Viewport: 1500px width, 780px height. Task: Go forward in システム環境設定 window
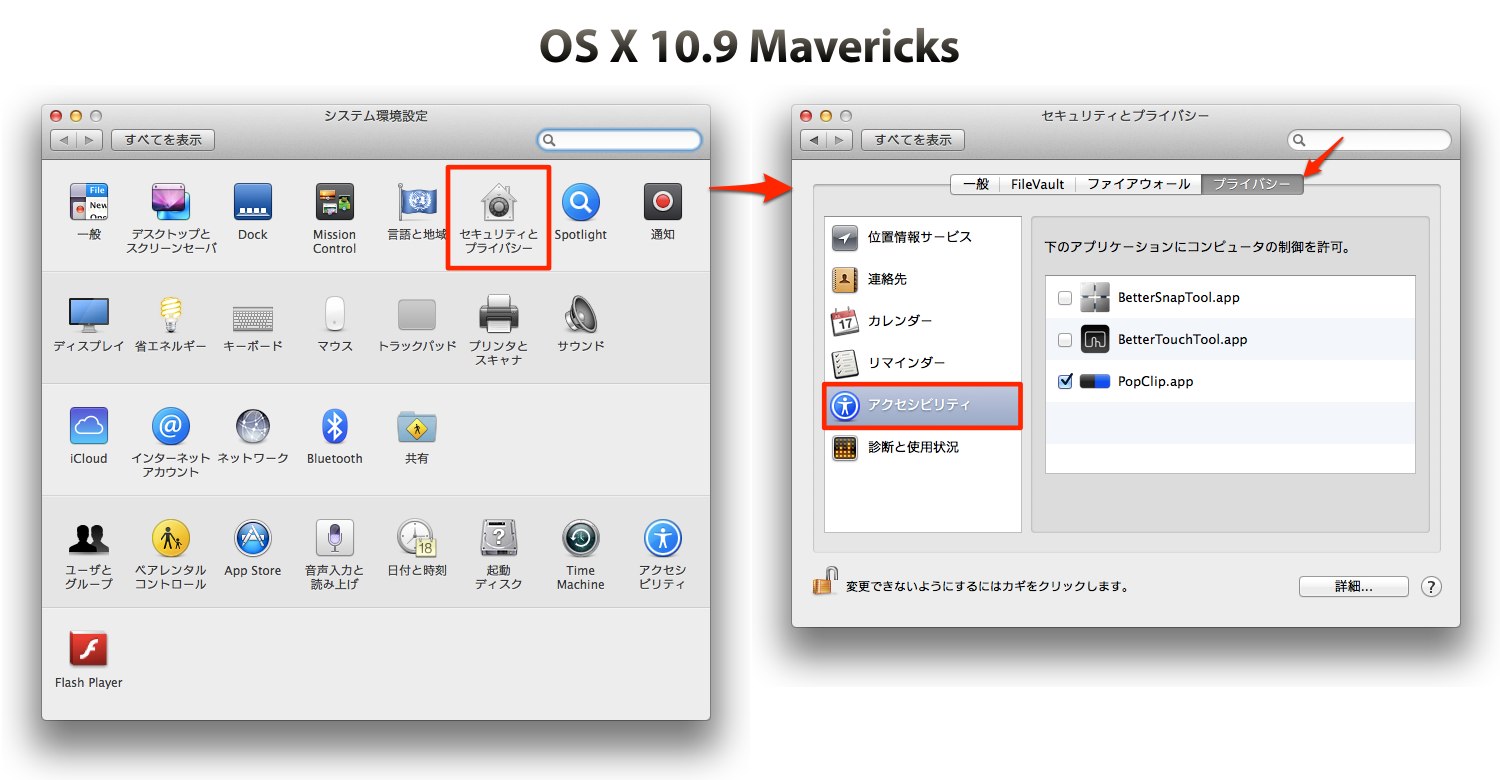(x=90, y=140)
